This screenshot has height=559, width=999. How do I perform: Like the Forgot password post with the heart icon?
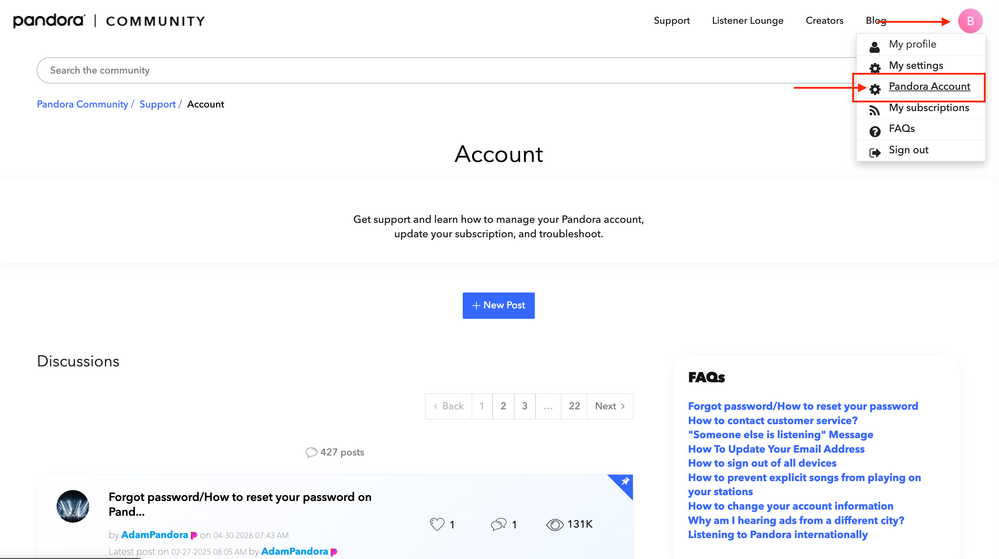pyautogui.click(x=436, y=524)
